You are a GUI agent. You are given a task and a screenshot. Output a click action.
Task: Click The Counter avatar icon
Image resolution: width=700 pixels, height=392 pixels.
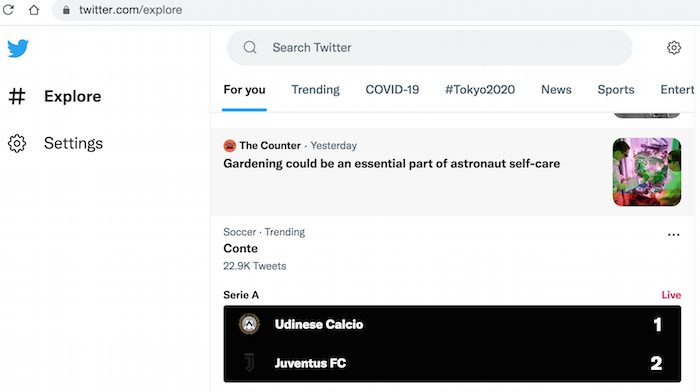[229, 146]
